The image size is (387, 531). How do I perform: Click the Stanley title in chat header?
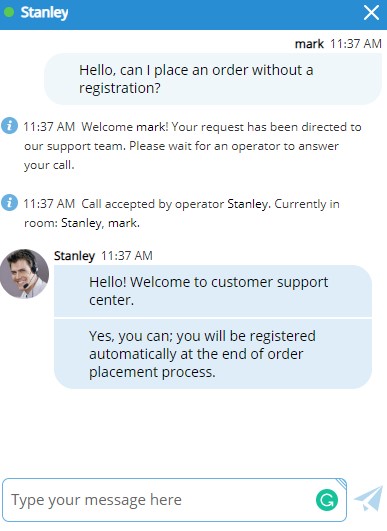coord(44,13)
